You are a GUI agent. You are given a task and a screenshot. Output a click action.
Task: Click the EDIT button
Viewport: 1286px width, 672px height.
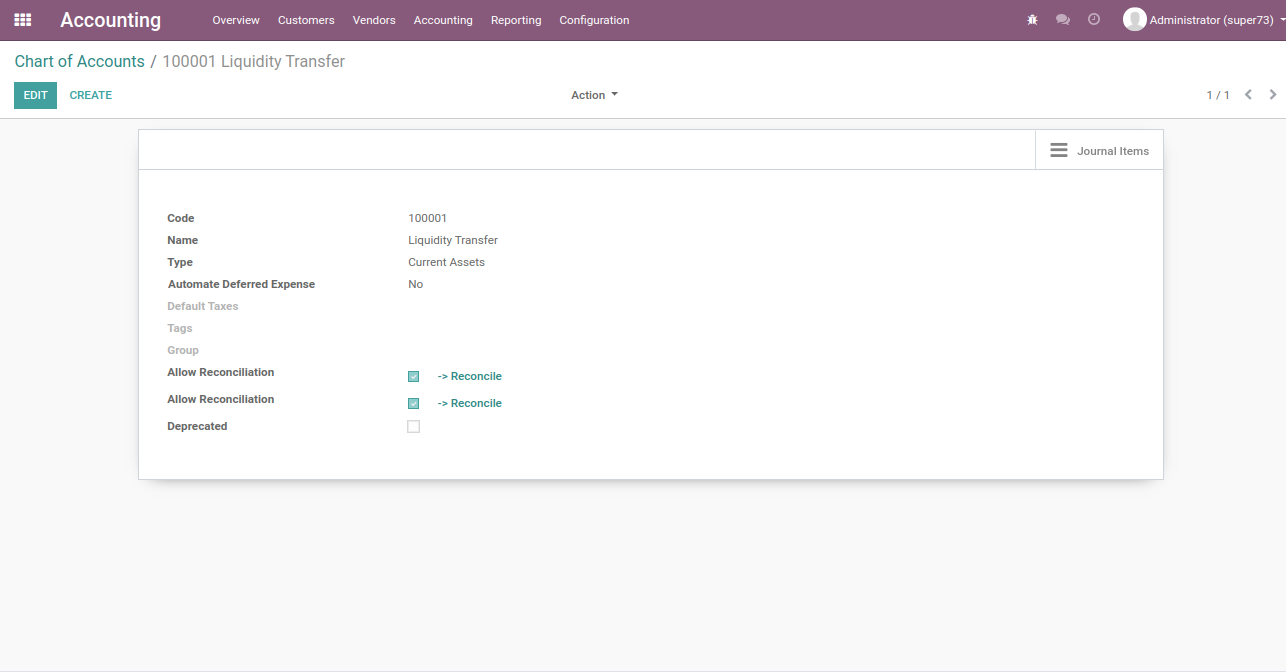35,94
